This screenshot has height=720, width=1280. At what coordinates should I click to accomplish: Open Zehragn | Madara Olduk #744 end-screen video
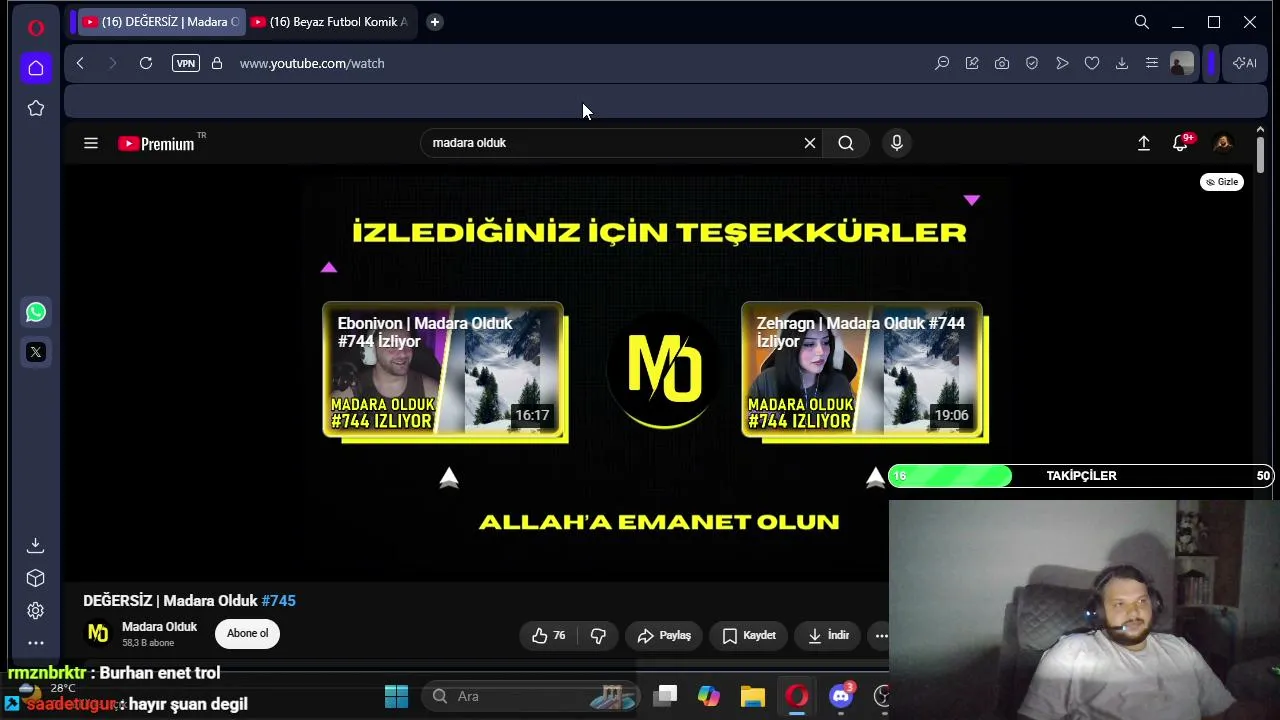tap(863, 370)
